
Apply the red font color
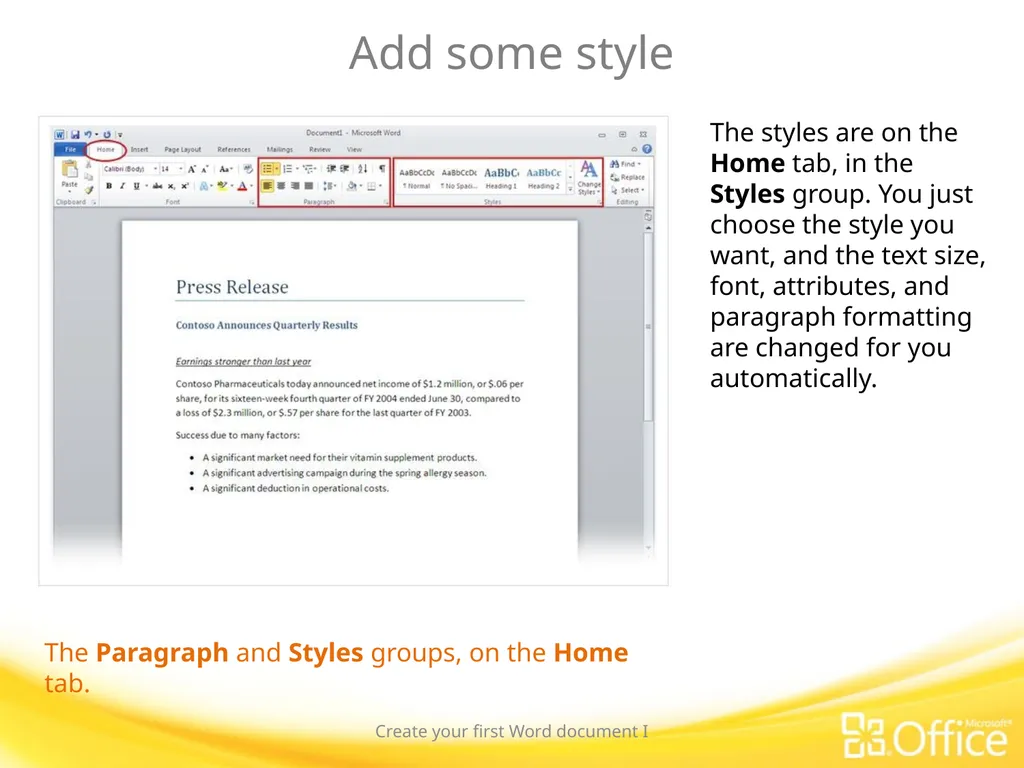pyautogui.click(x=242, y=186)
